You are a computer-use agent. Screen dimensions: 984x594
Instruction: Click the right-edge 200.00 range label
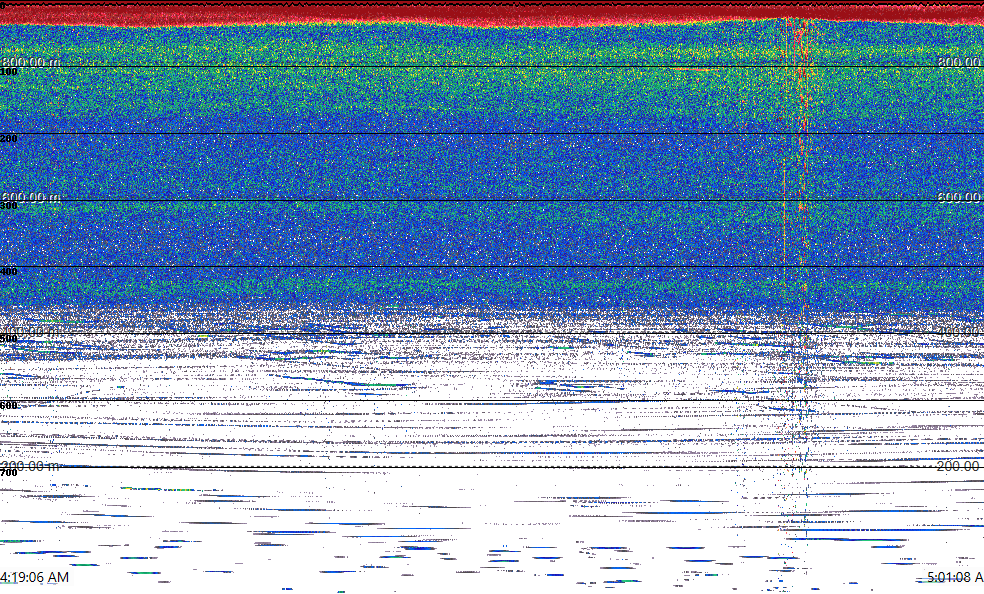[960, 466]
